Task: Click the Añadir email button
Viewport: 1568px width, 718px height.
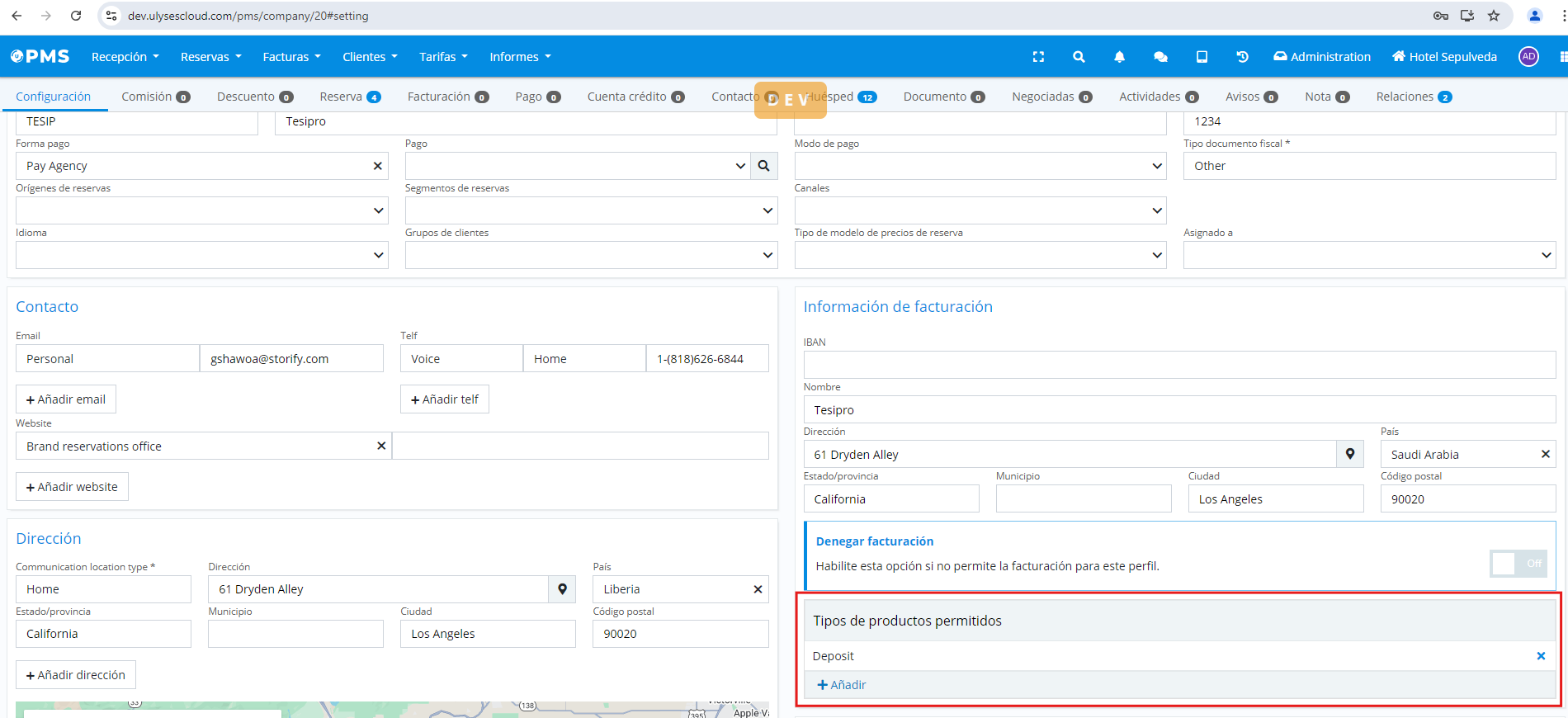Action: (x=66, y=399)
